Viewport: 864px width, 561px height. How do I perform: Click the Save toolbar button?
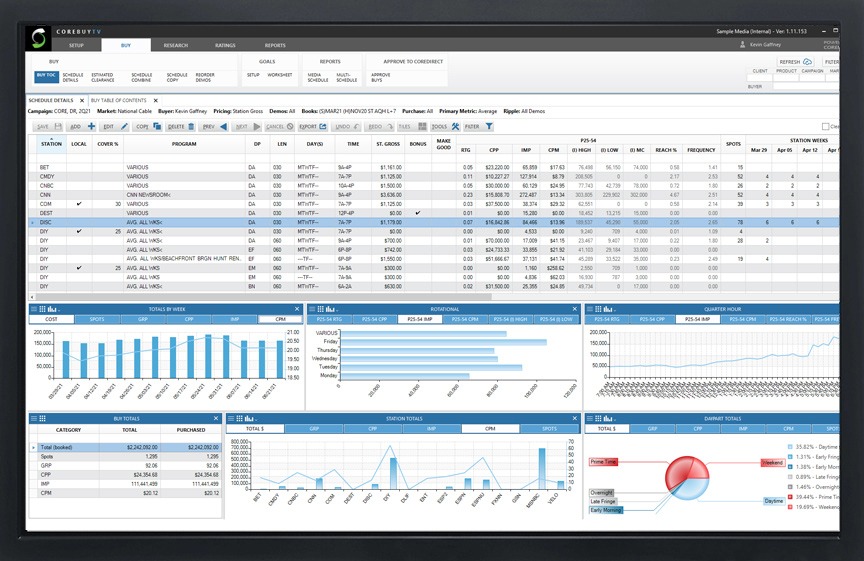coord(49,127)
